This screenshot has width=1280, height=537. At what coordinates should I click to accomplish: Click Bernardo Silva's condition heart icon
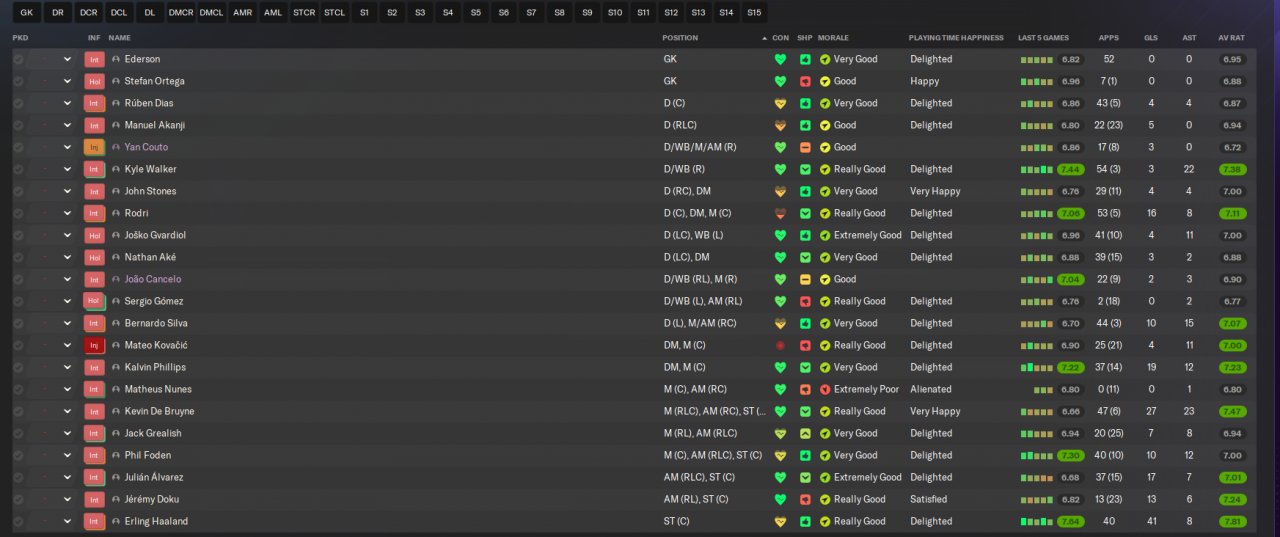pyautogui.click(x=780, y=323)
